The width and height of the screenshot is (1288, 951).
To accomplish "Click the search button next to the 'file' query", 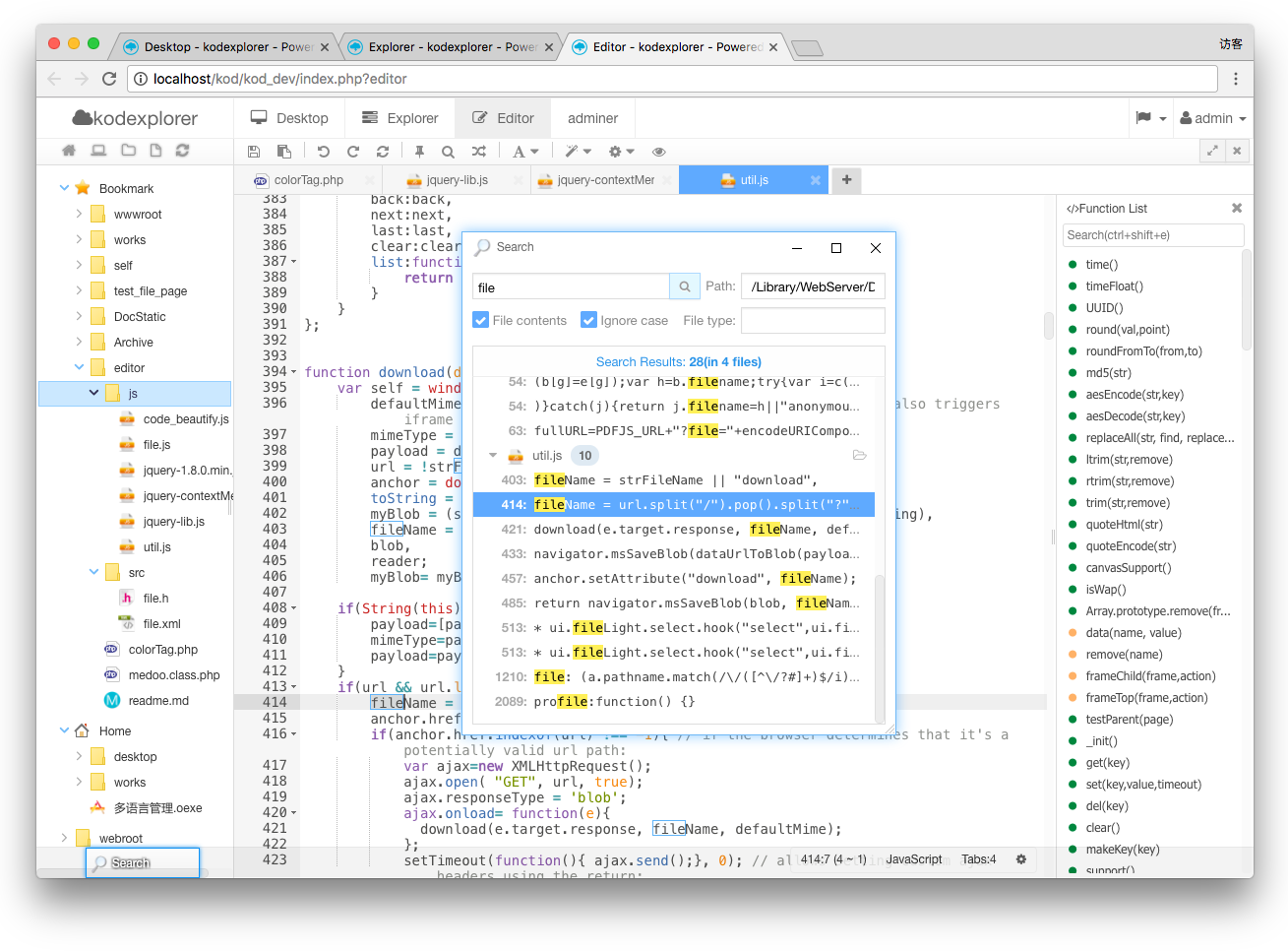I will pos(685,286).
